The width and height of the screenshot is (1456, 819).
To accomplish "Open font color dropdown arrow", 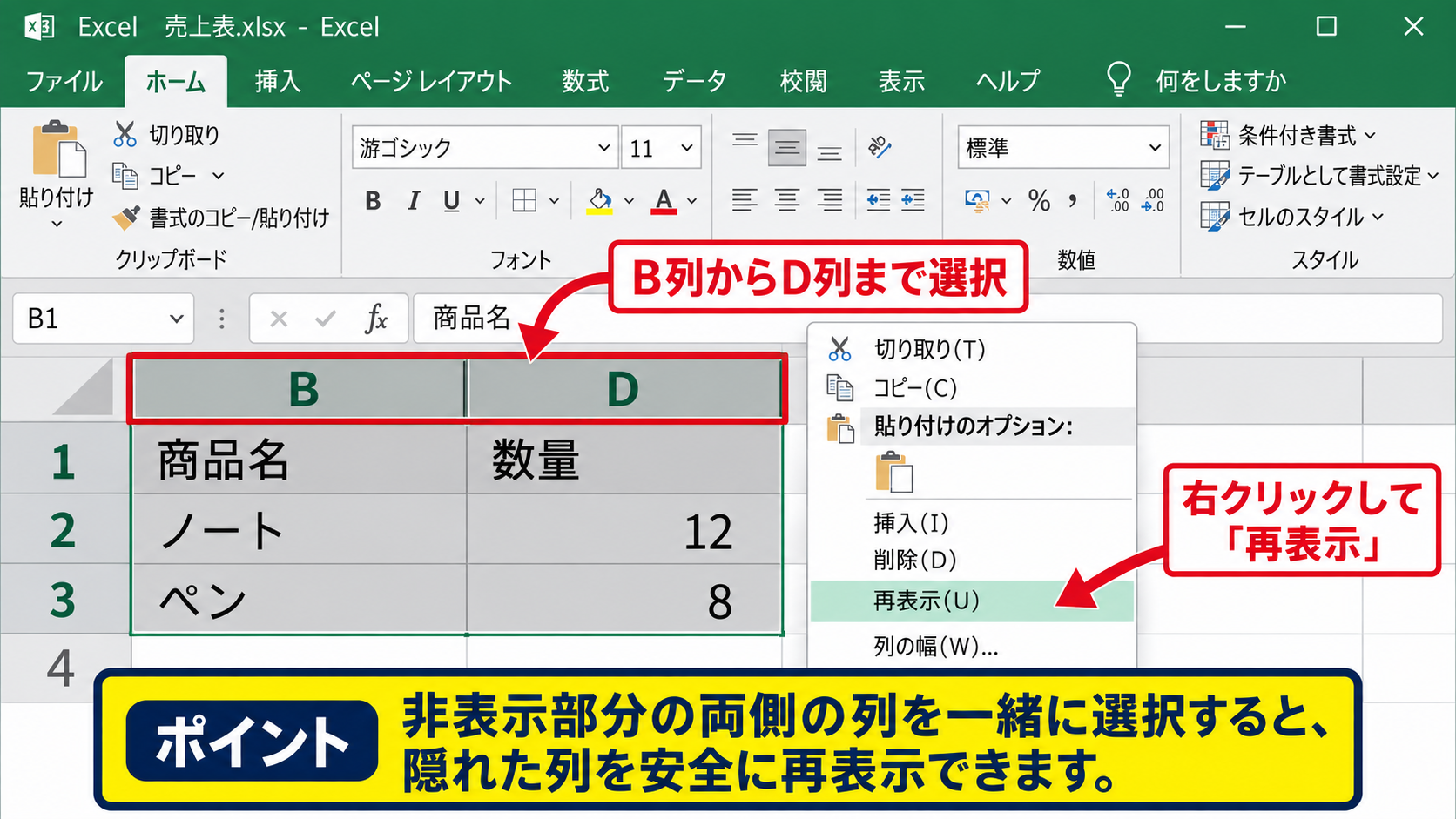I will pos(692,201).
